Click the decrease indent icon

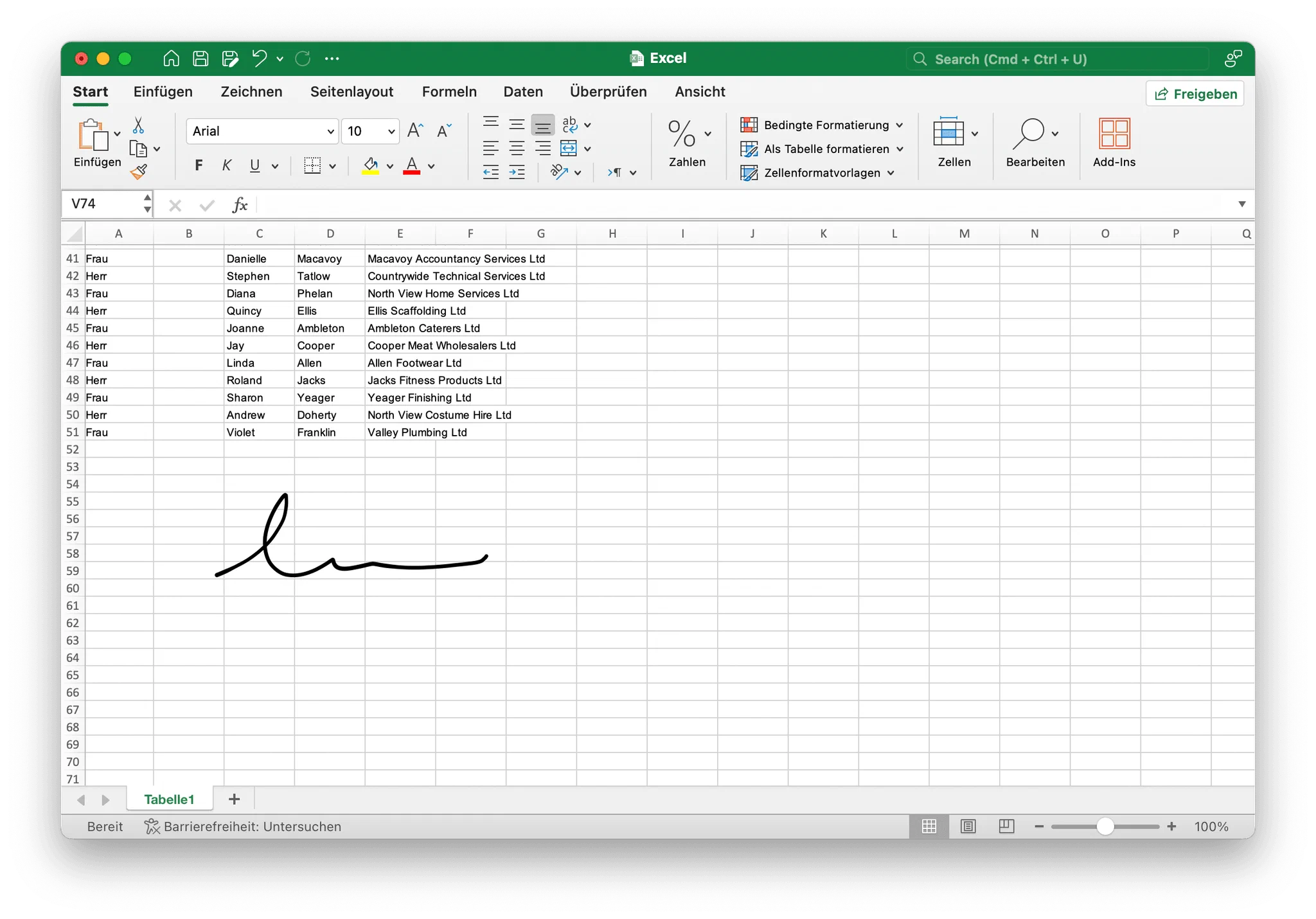pyautogui.click(x=491, y=172)
